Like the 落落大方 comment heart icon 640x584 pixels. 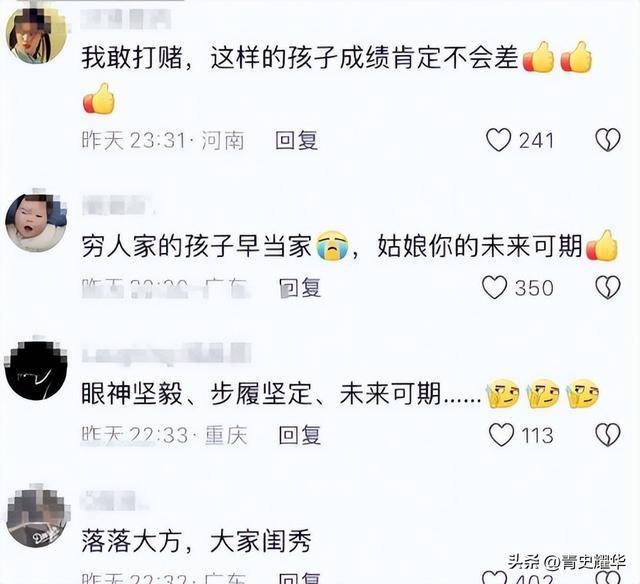pyautogui.click(x=495, y=577)
